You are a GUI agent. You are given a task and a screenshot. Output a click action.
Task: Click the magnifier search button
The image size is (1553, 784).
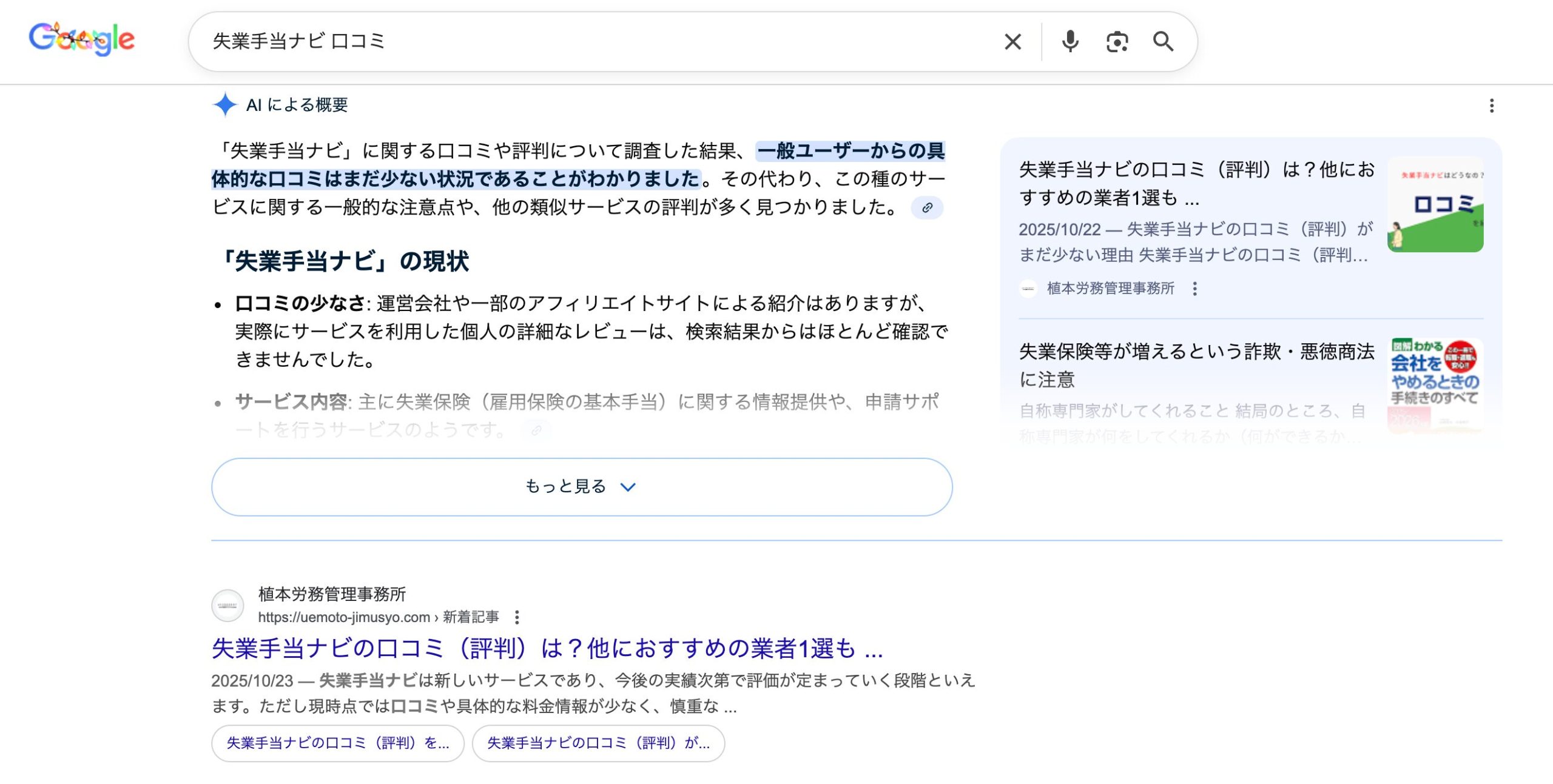pos(1163,41)
